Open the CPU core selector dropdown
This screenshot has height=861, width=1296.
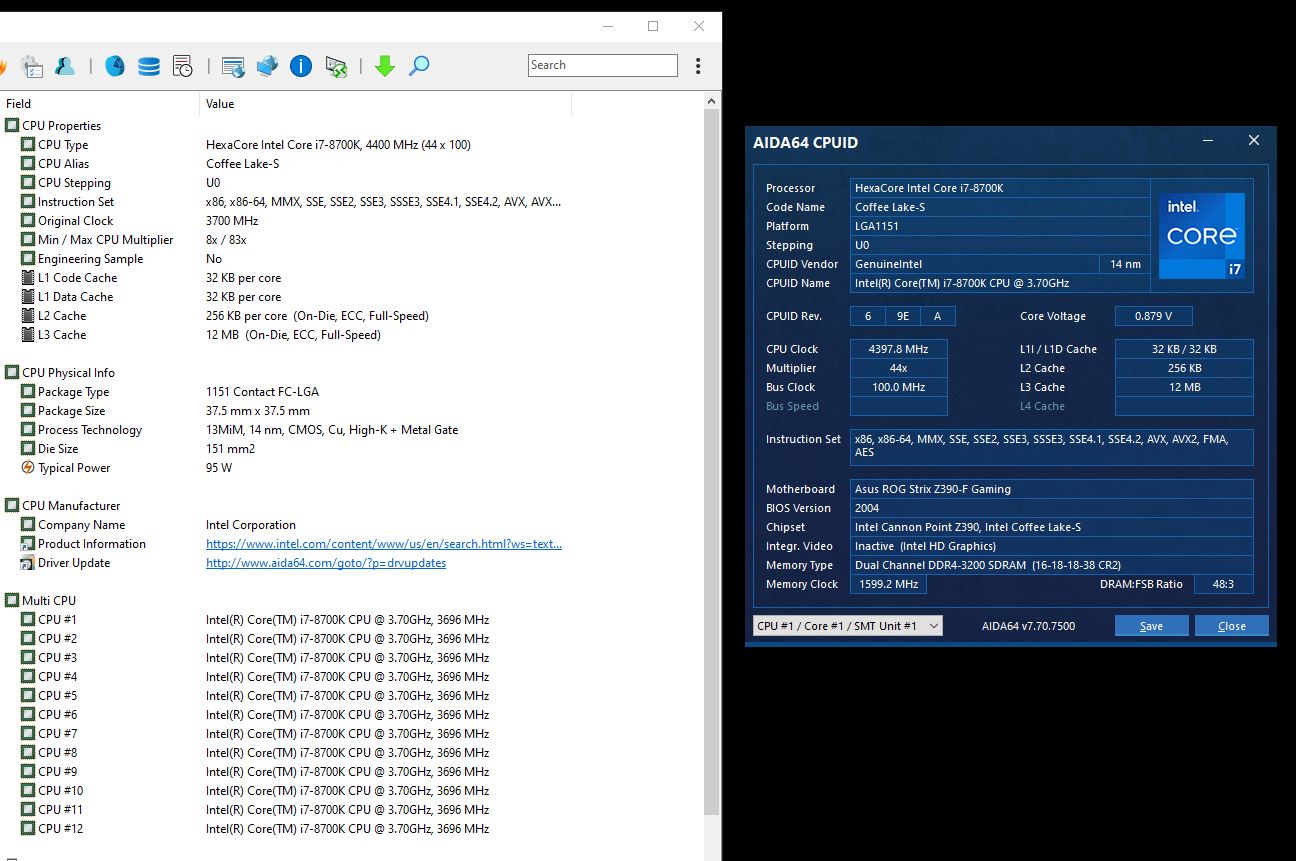tap(847, 626)
